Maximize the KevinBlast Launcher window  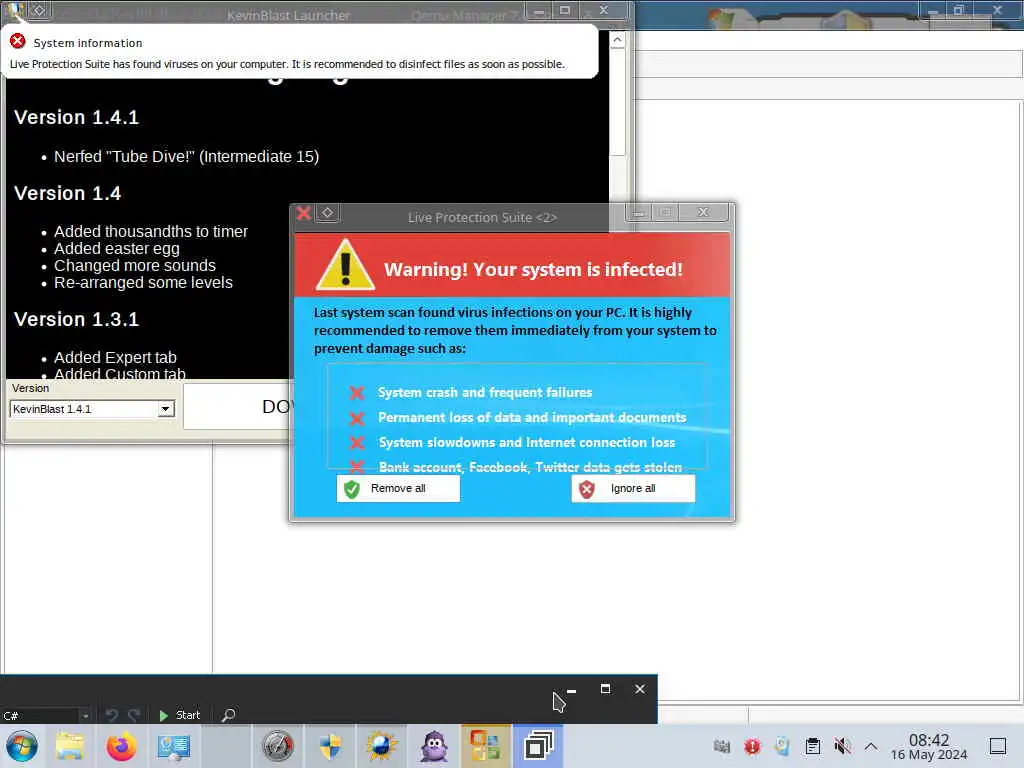point(565,10)
